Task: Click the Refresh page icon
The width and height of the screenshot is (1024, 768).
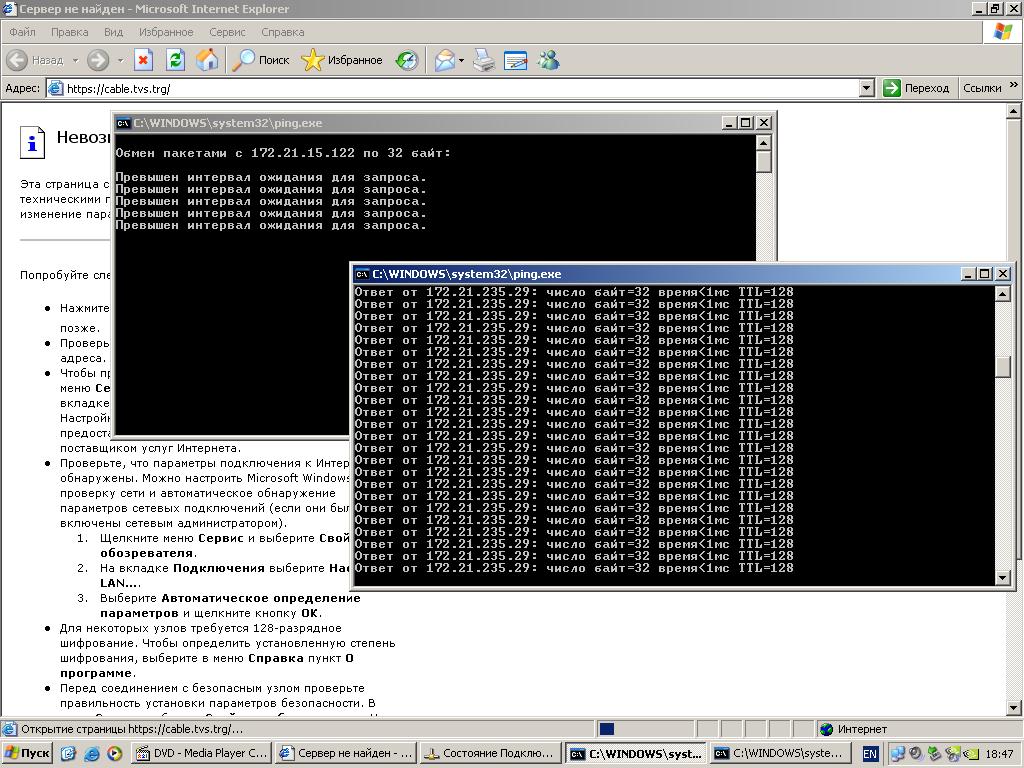Action: pos(175,60)
